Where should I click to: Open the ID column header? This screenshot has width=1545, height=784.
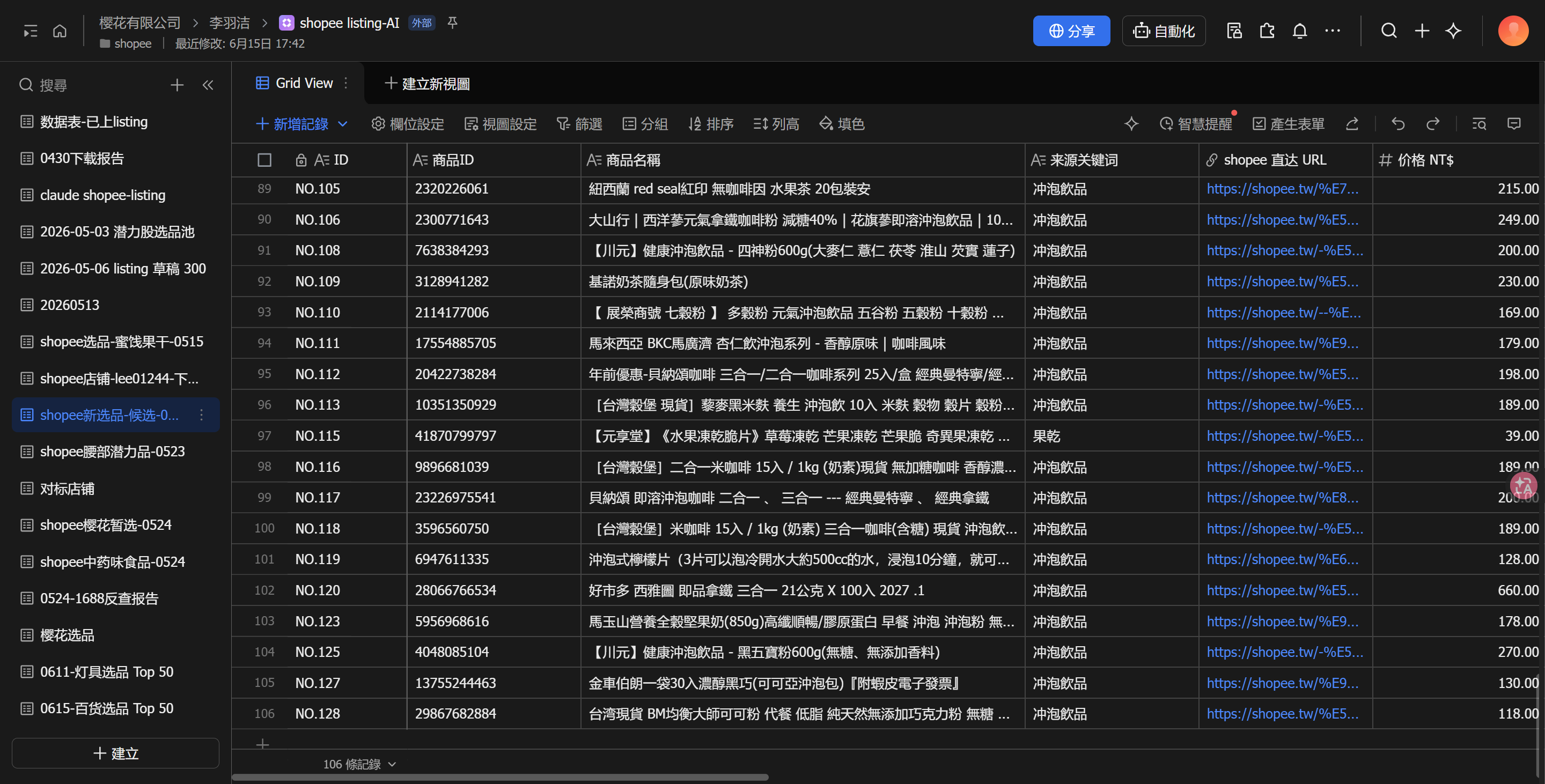coord(347,160)
